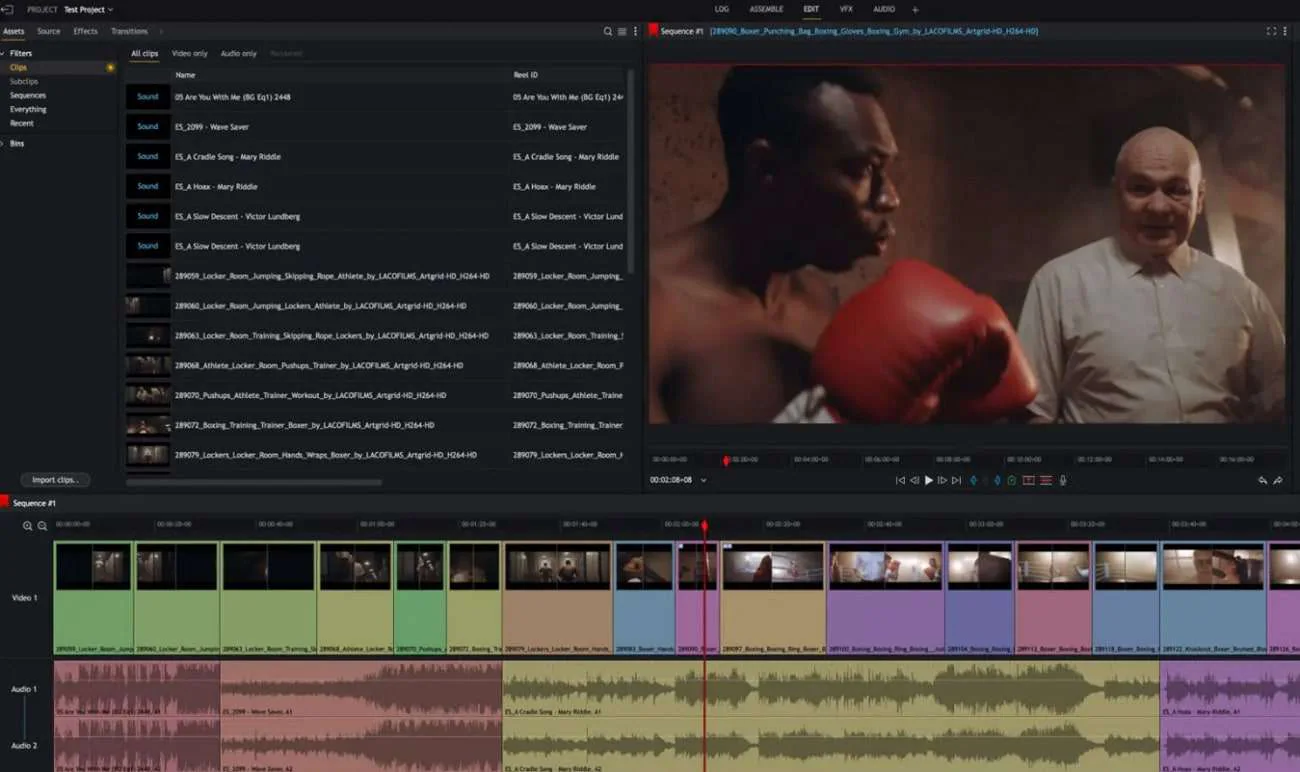Click the red remove section icon
1300x772 pixels.
coord(1028,480)
